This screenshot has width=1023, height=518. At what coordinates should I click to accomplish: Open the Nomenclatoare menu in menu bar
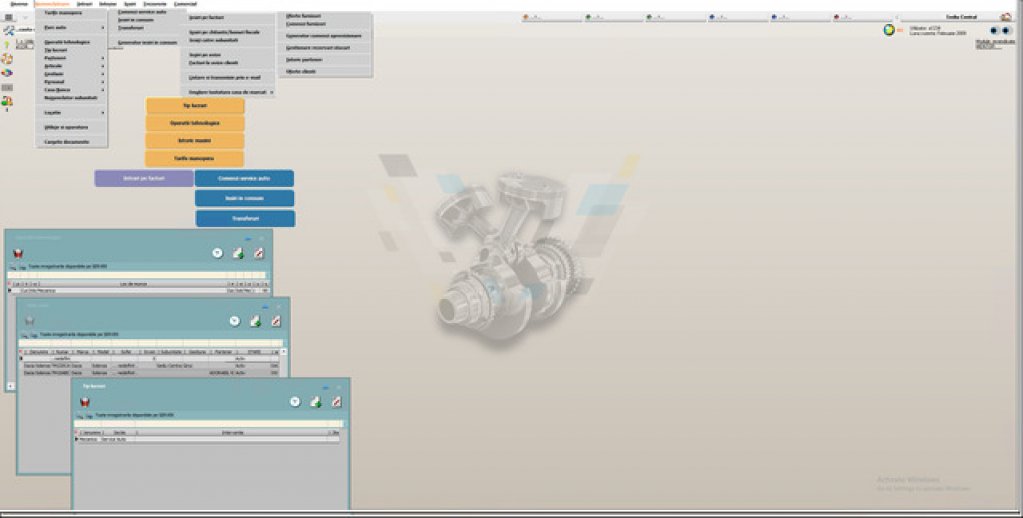click(52, 4)
